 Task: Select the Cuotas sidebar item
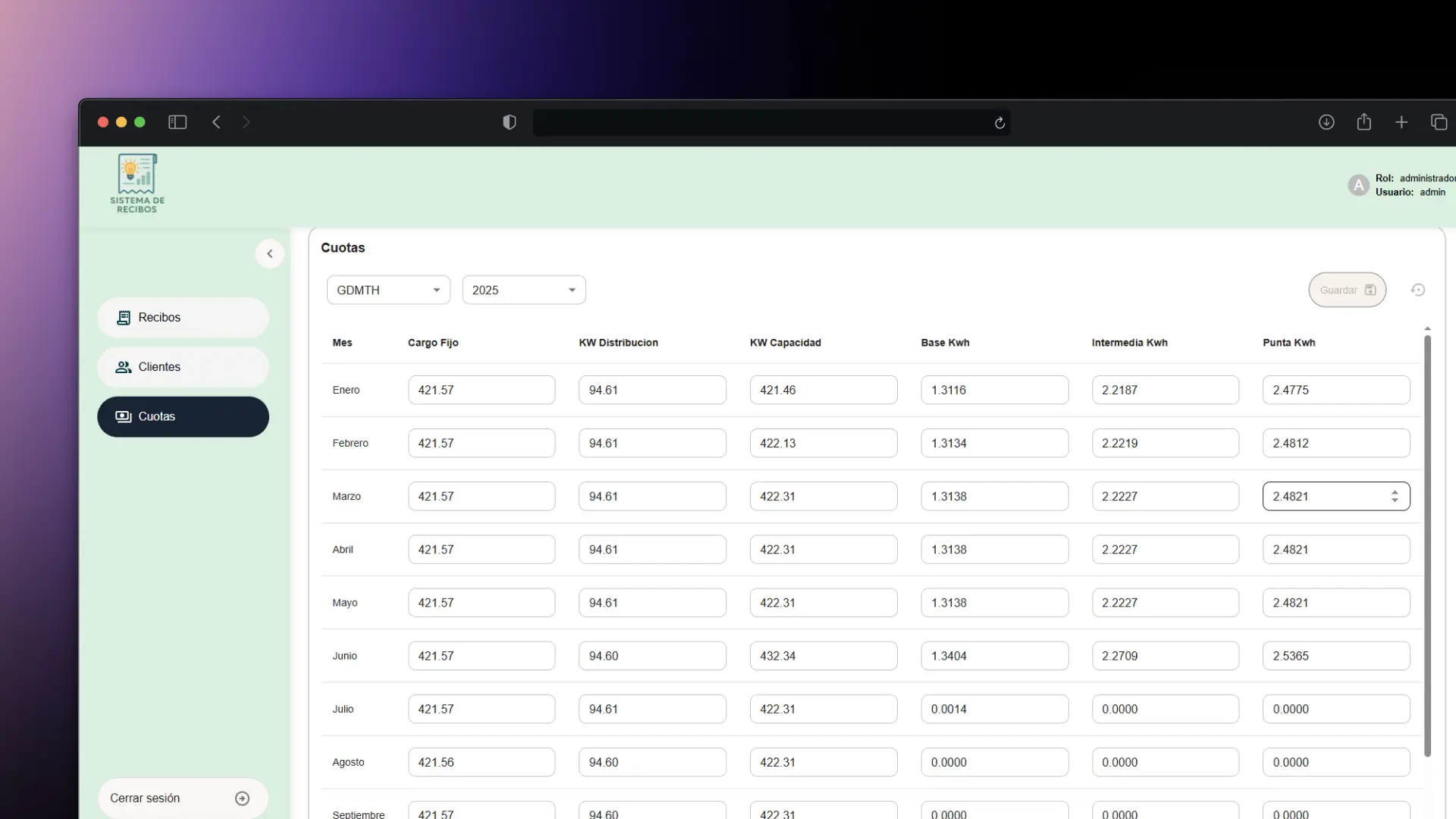(x=183, y=416)
